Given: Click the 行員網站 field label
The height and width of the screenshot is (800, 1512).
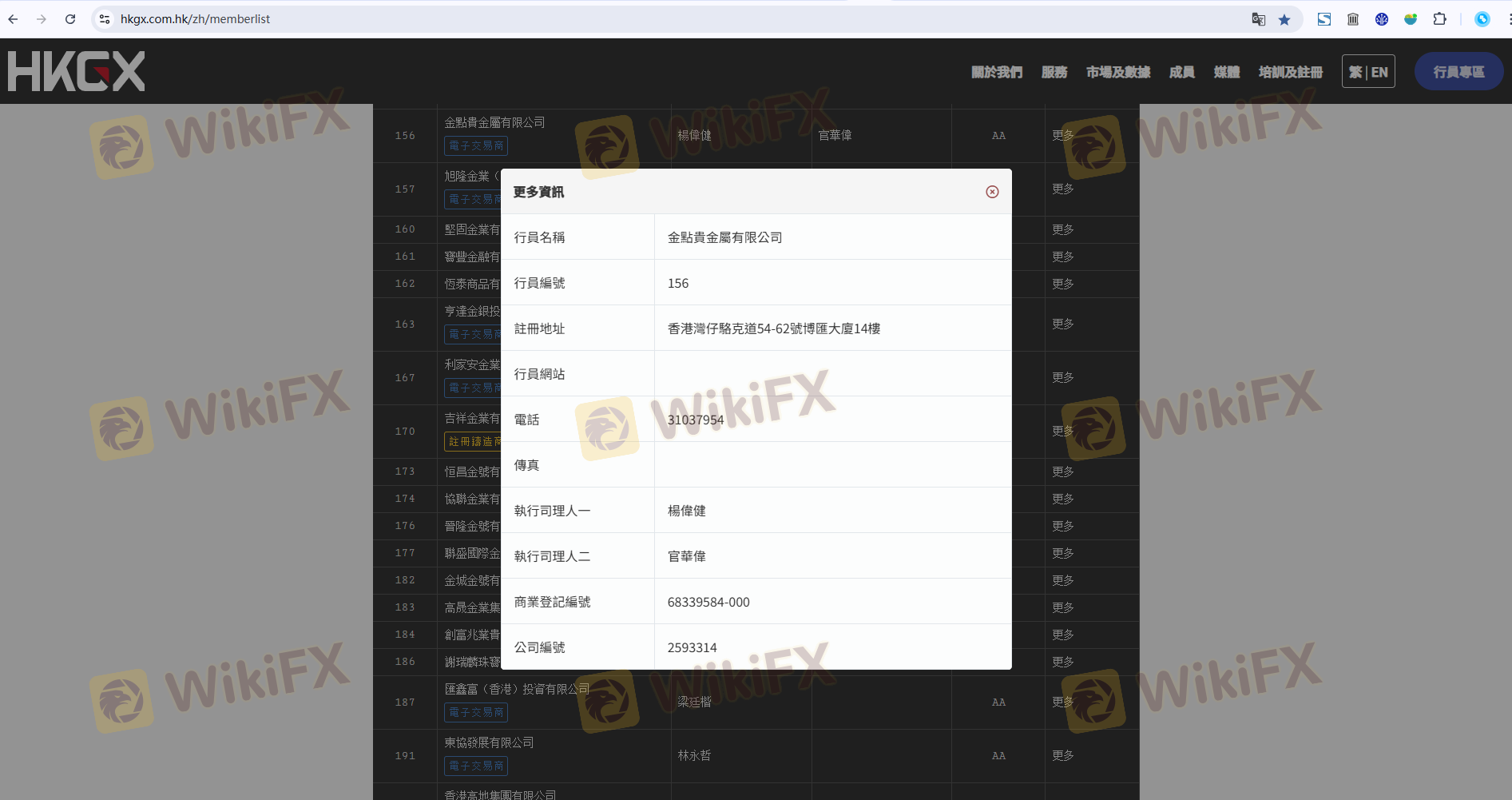Looking at the screenshot, I should (x=540, y=374).
